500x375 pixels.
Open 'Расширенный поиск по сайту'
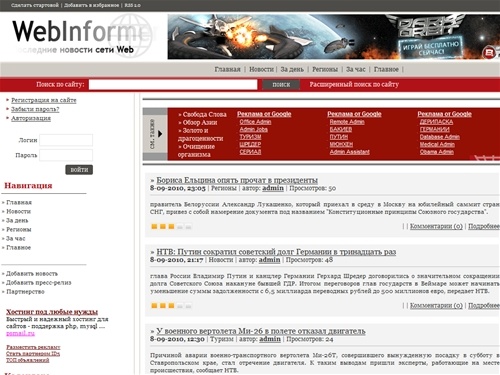[x=354, y=84]
